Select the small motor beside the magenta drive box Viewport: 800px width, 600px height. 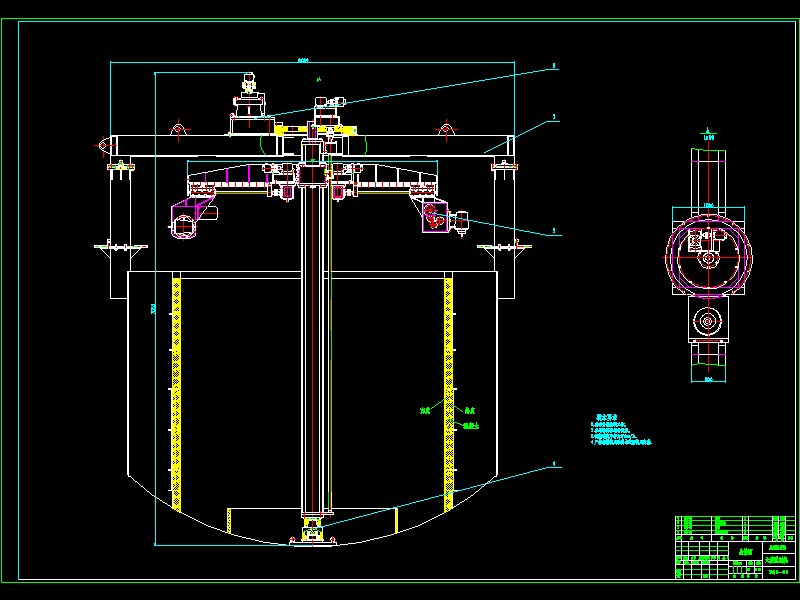pyautogui.click(x=461, y=222)
